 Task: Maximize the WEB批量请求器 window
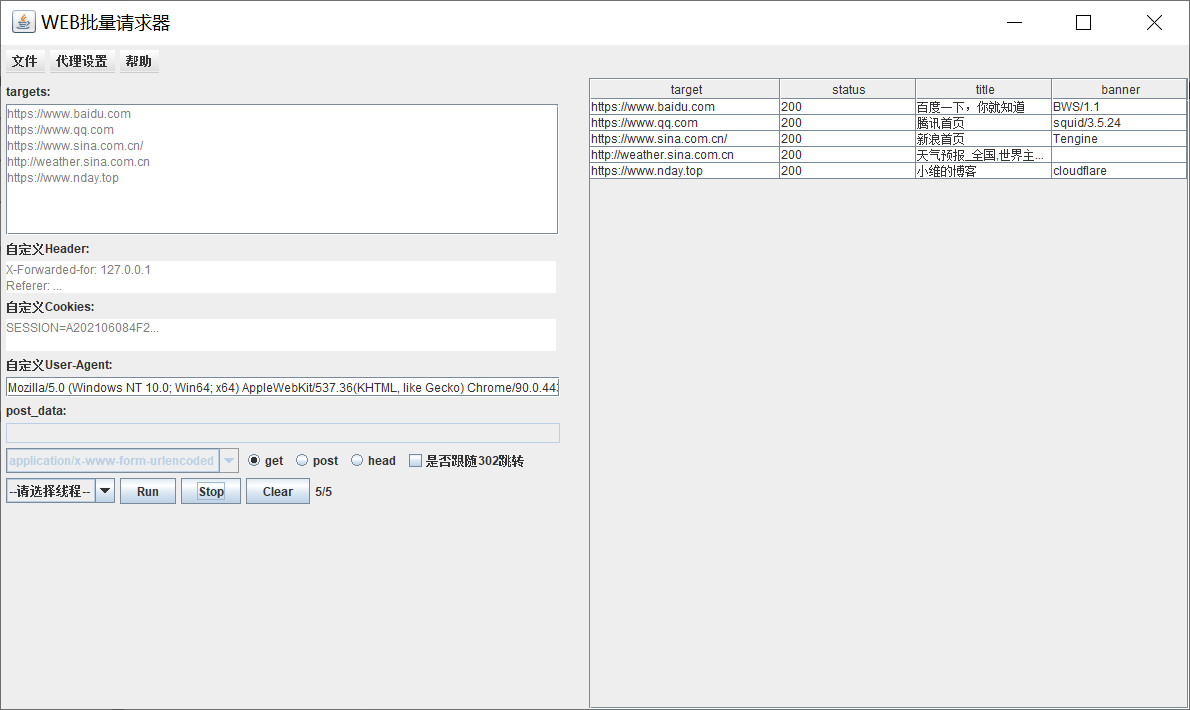pos(1084,23)
